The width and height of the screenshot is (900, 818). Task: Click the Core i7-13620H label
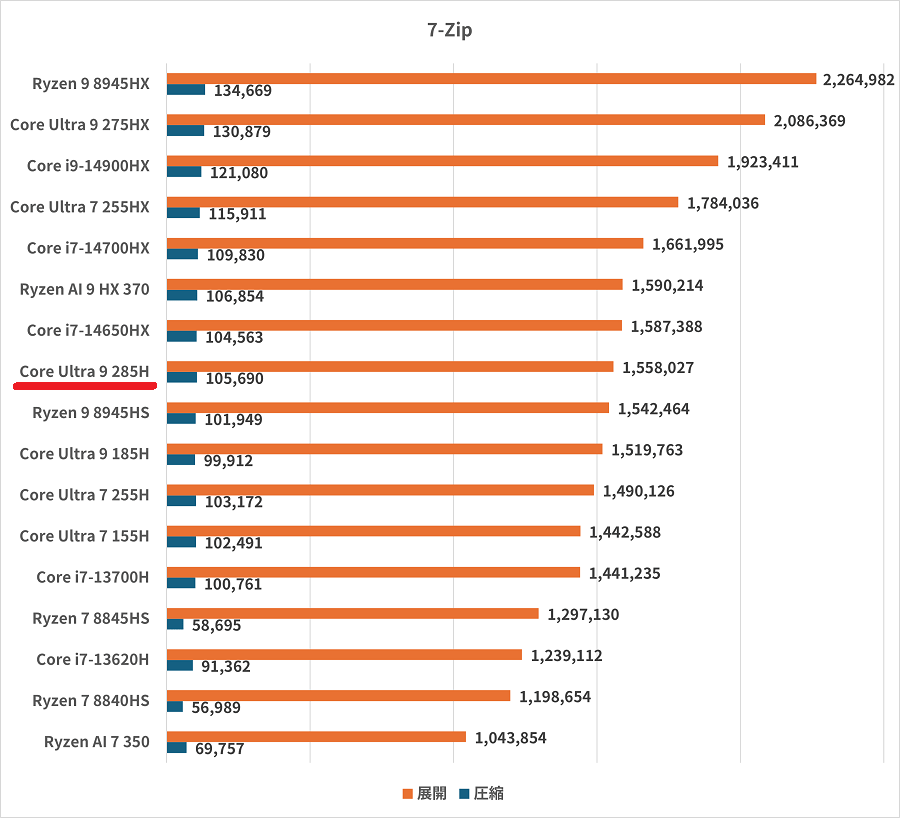click(92, 660)
